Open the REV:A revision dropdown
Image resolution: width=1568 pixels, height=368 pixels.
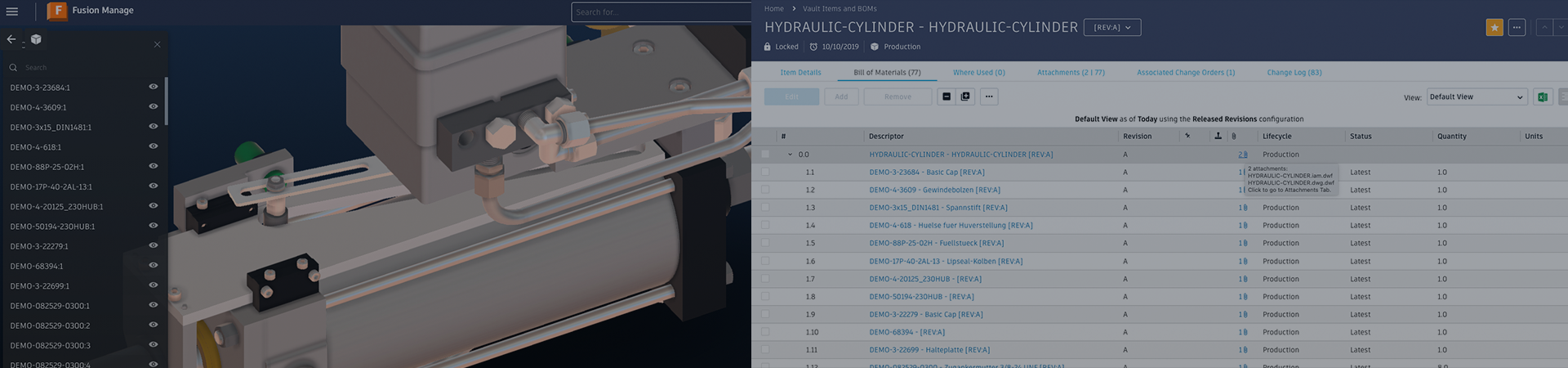pyautogui.click(x=1111, y=27)
